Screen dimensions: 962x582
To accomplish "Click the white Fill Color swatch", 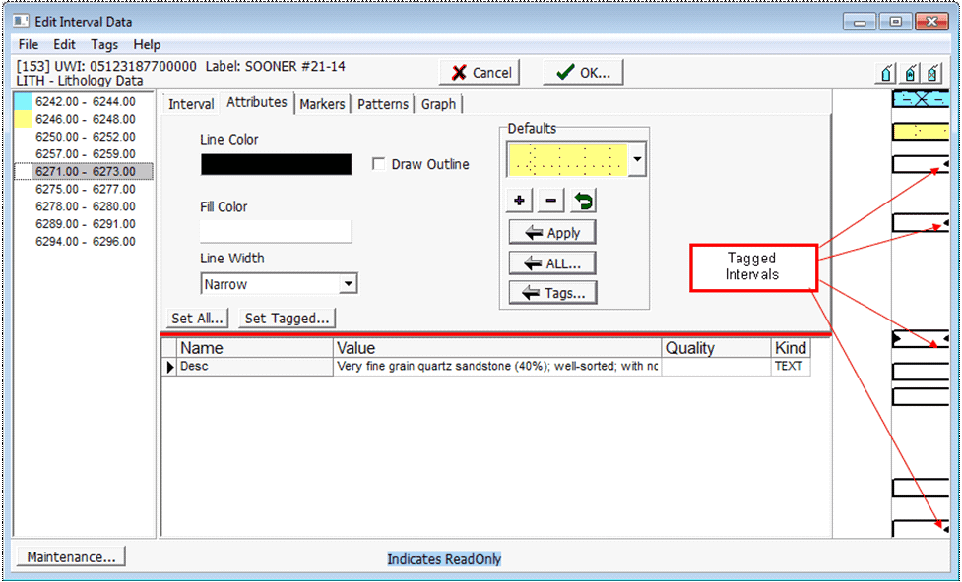I will point(276,231).
